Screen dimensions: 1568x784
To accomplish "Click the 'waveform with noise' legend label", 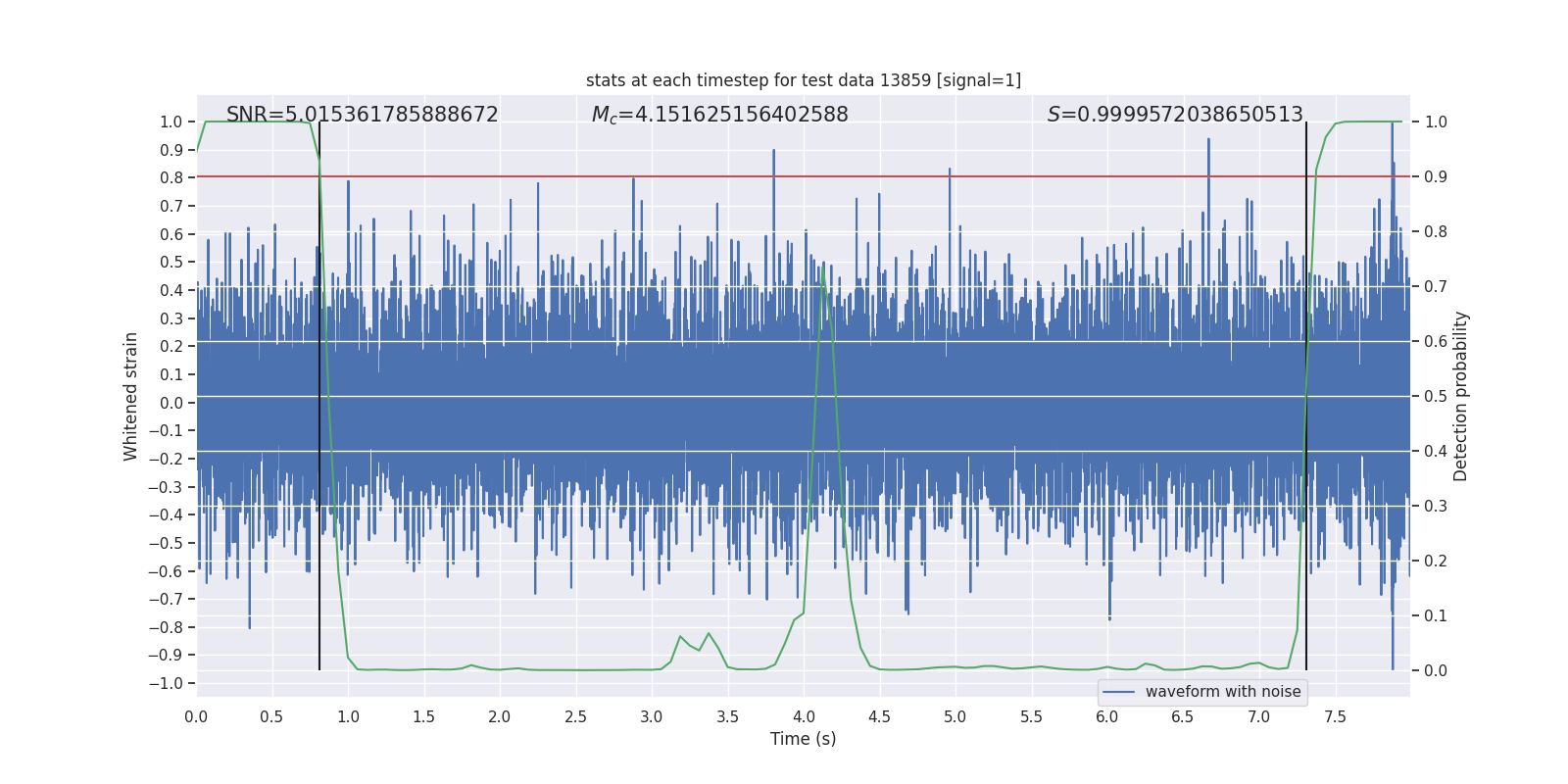I will pos(1223,692).
